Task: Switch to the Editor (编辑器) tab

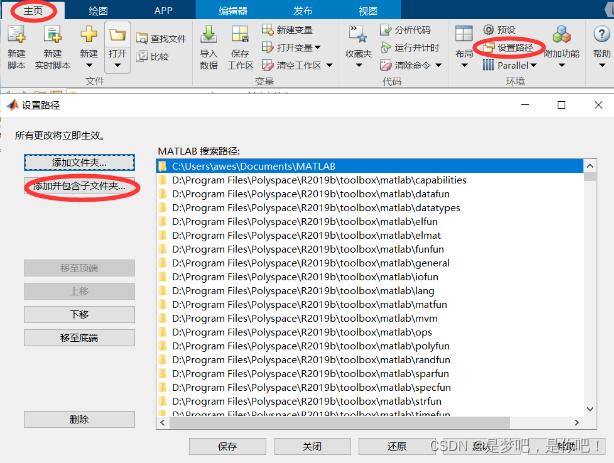Action: pos(233,11)
